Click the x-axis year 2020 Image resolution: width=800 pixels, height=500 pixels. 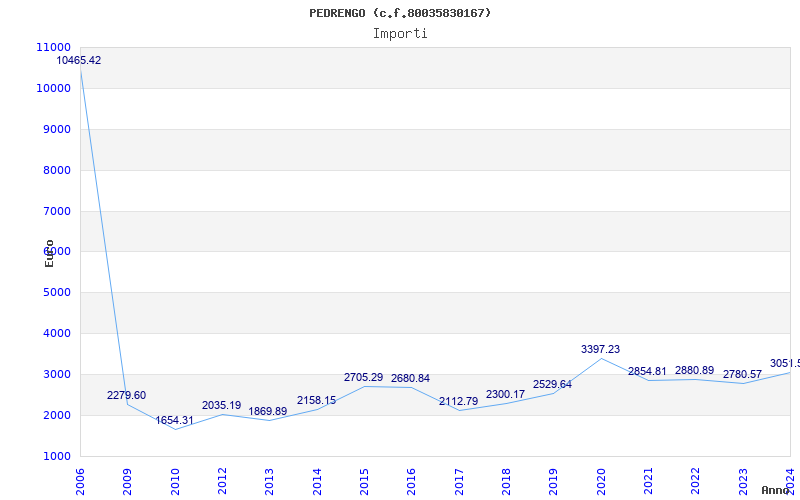point(601,482)
